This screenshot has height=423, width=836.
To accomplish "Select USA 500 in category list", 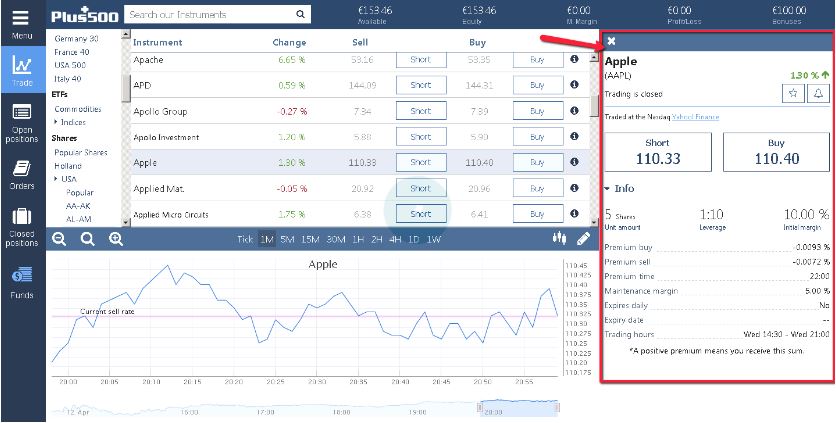I will click(69, 65).
